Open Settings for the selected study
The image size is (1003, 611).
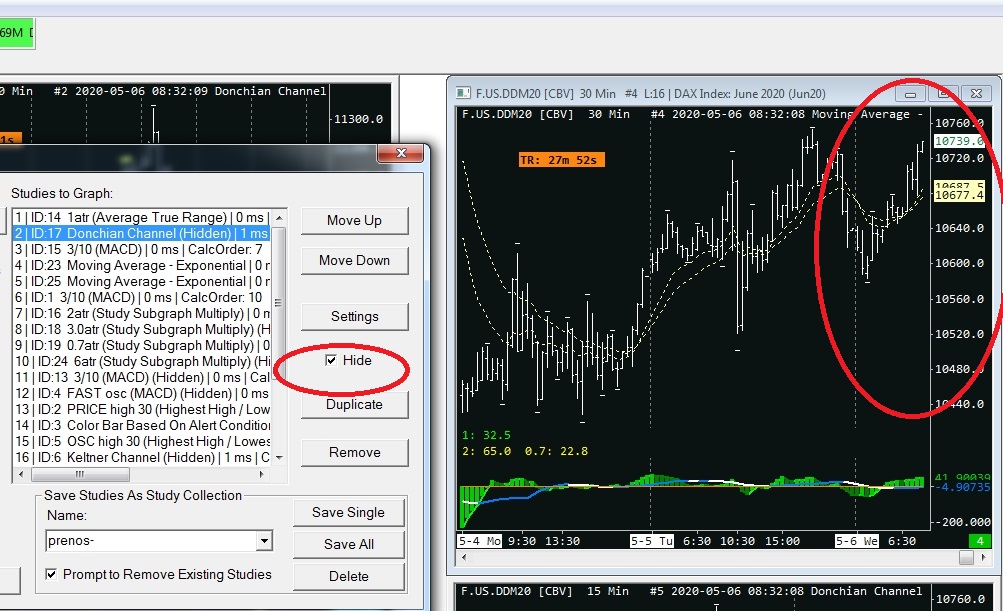pyautogui.click(x=354, y=316)
